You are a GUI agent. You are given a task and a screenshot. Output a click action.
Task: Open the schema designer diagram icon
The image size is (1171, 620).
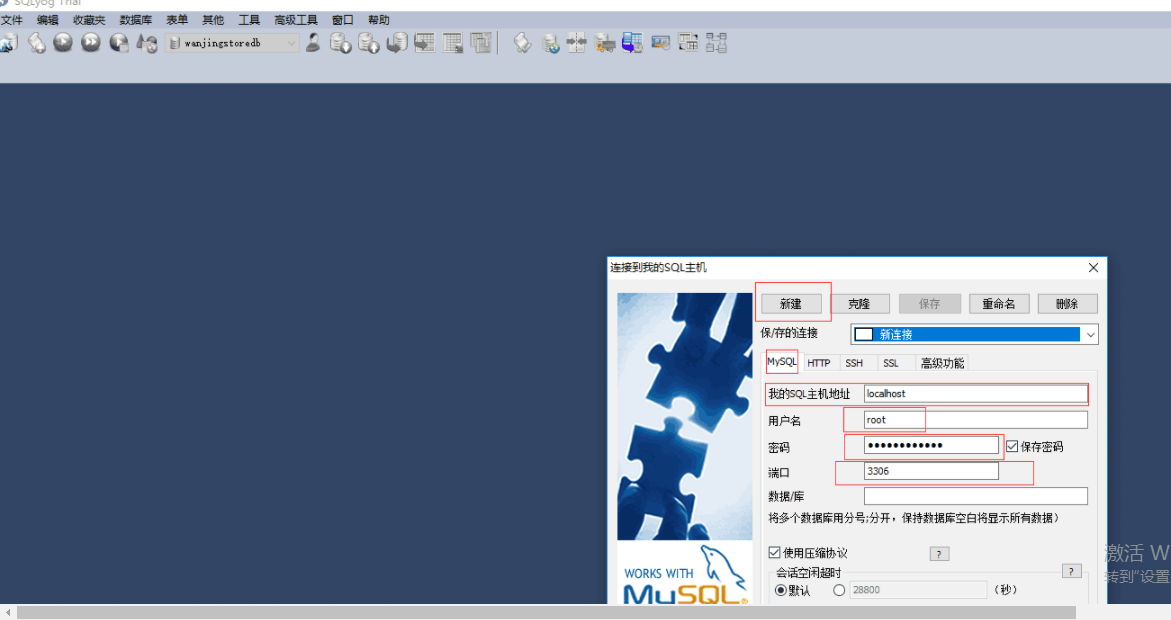pos(716,43)
